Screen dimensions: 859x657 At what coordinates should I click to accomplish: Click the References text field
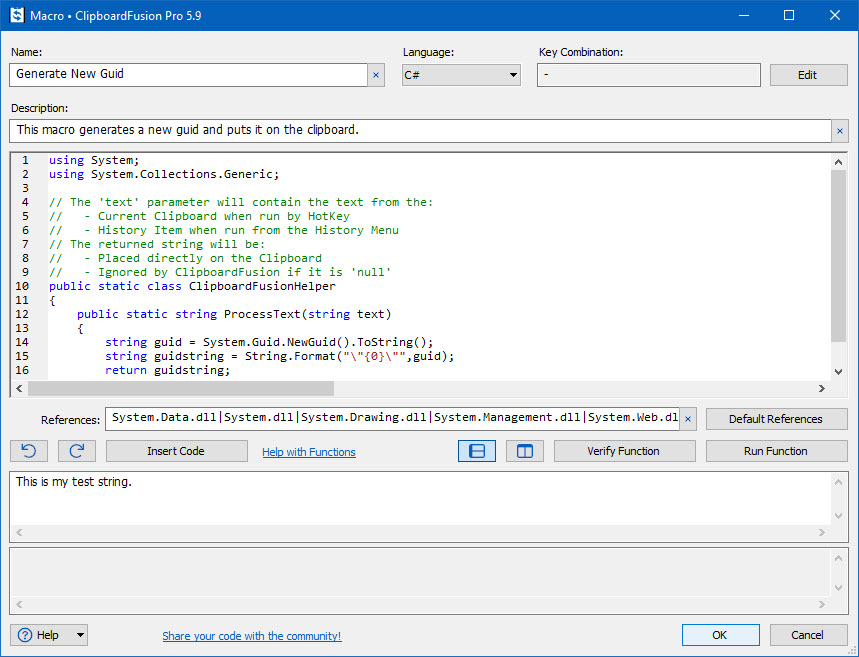[392, 419]
